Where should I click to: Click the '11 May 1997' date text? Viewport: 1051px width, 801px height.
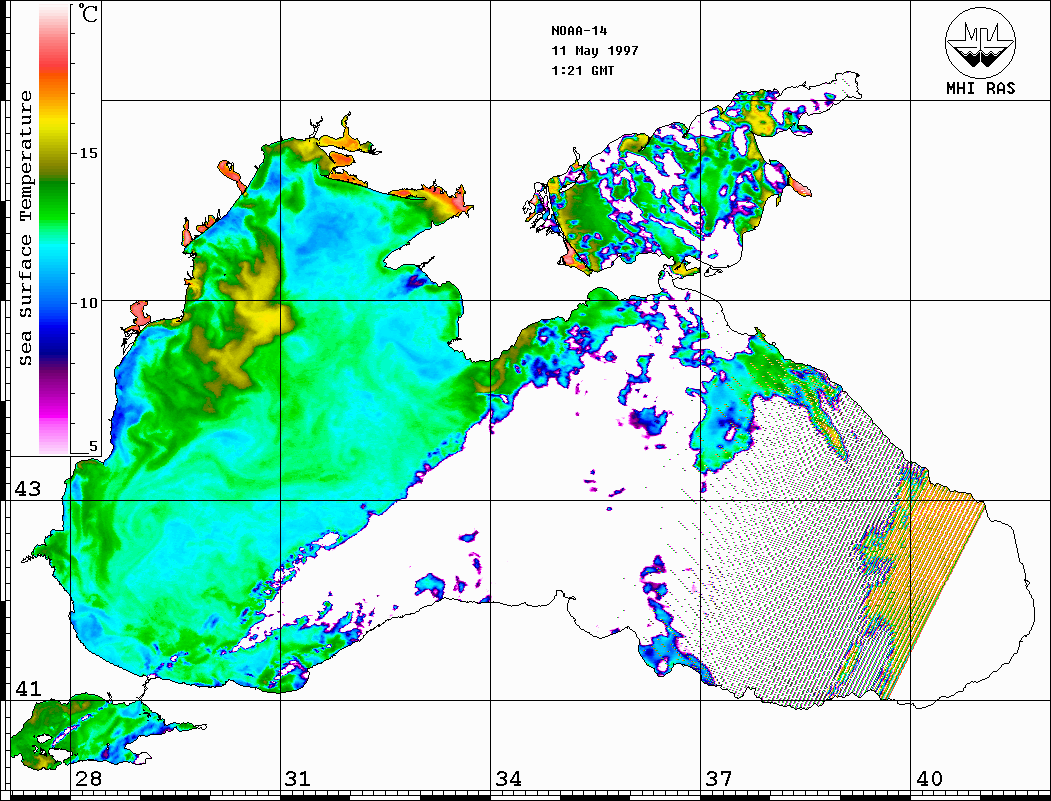(595, 51)
